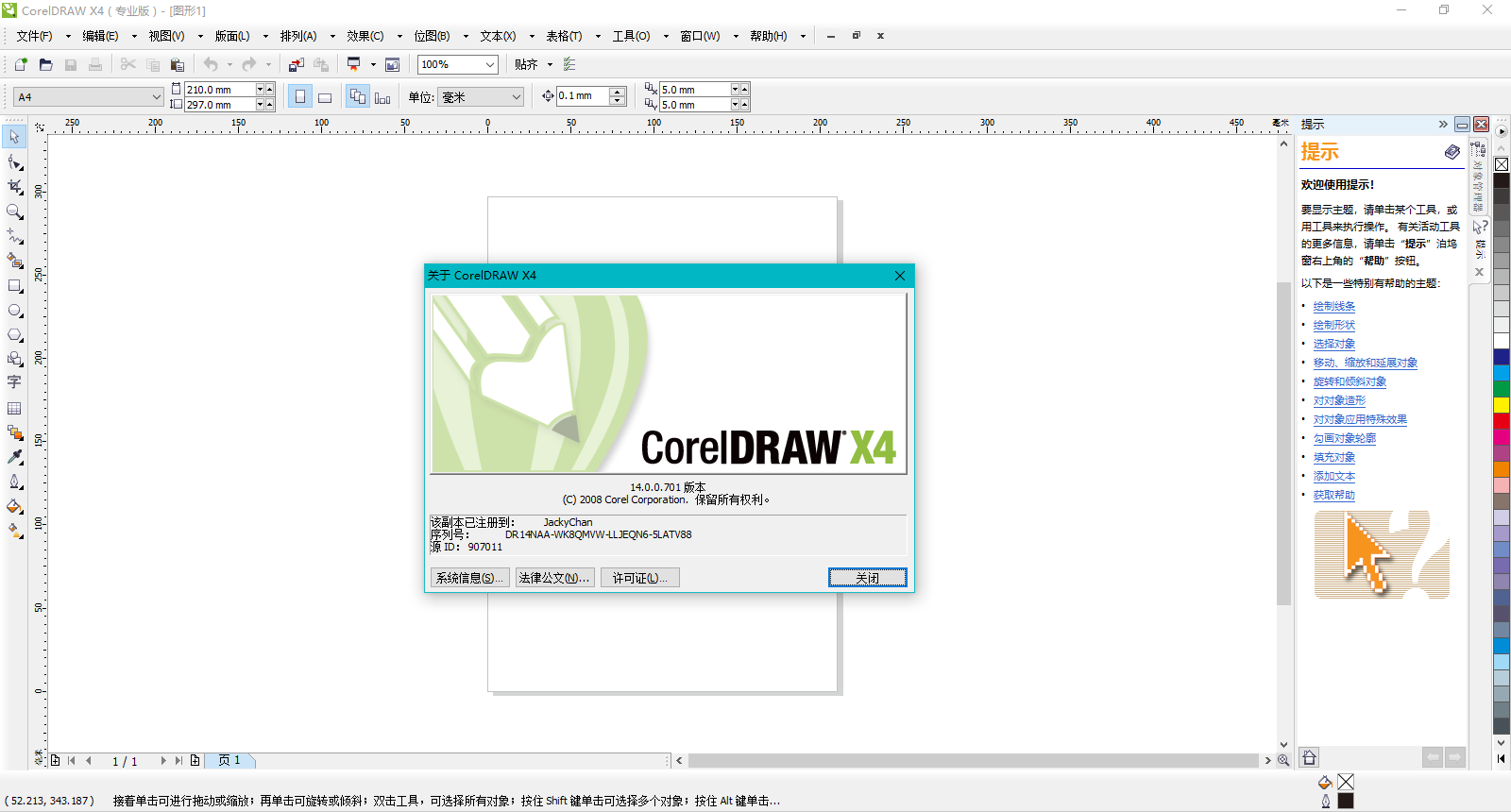Screen dimensions: 1511x812
Task: Click the Welcome Screen icon
Action: click(393, 64)
